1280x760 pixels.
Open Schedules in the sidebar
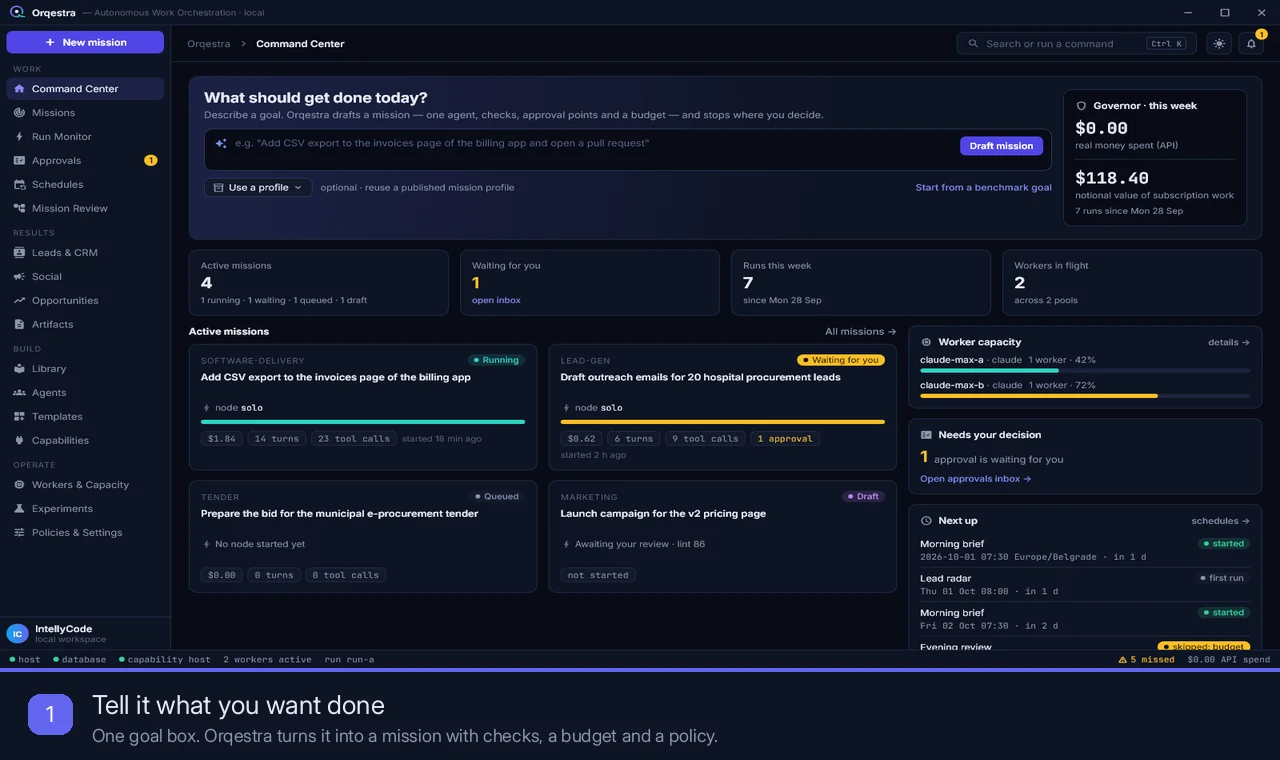pyautogui.click(x=85, y=185)
